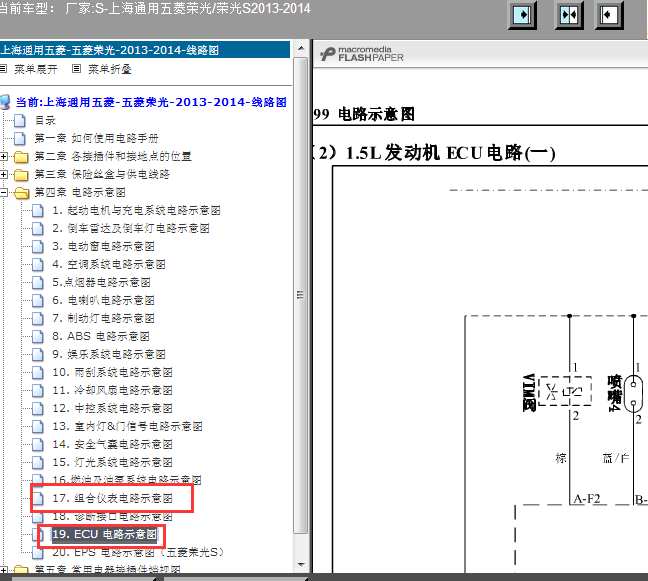Image resolution: width=648 pixels, height=581 pixels.
Task: Click page icon beside 14. 安全气囊电路示意图
Action: point(38,444)
